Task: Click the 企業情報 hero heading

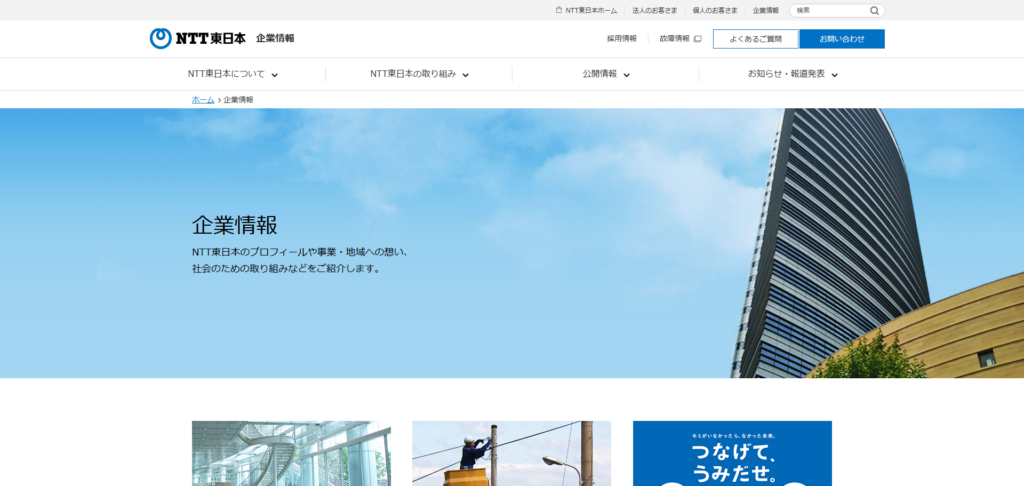Action: 234,225
